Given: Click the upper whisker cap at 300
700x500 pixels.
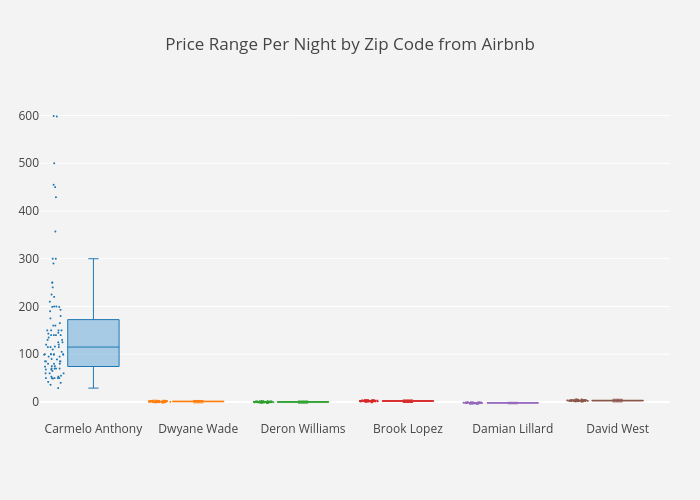Looking at the screenshot, I should point(93,259).
